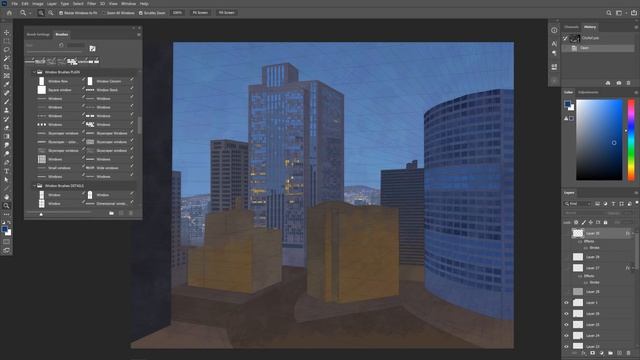Select the Eyedropper tool

7,84
